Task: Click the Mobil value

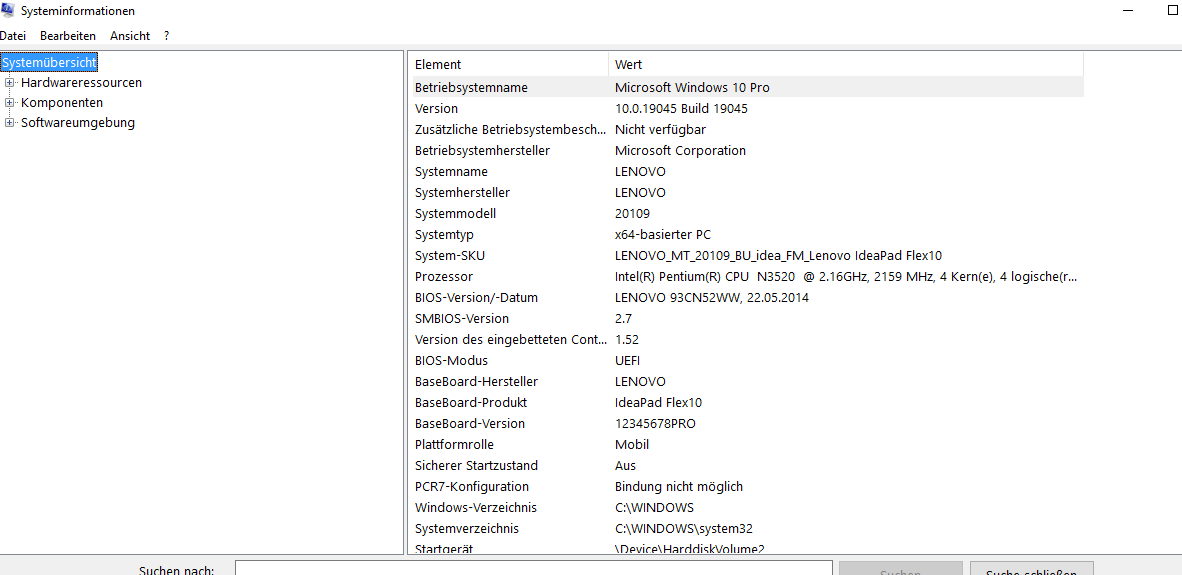Action: pos(632,445)
